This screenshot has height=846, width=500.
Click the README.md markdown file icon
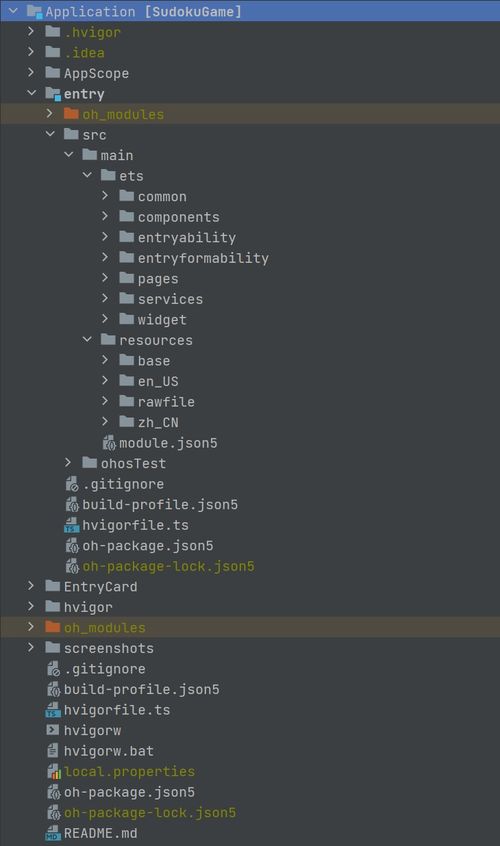click(x=53, y=833)
